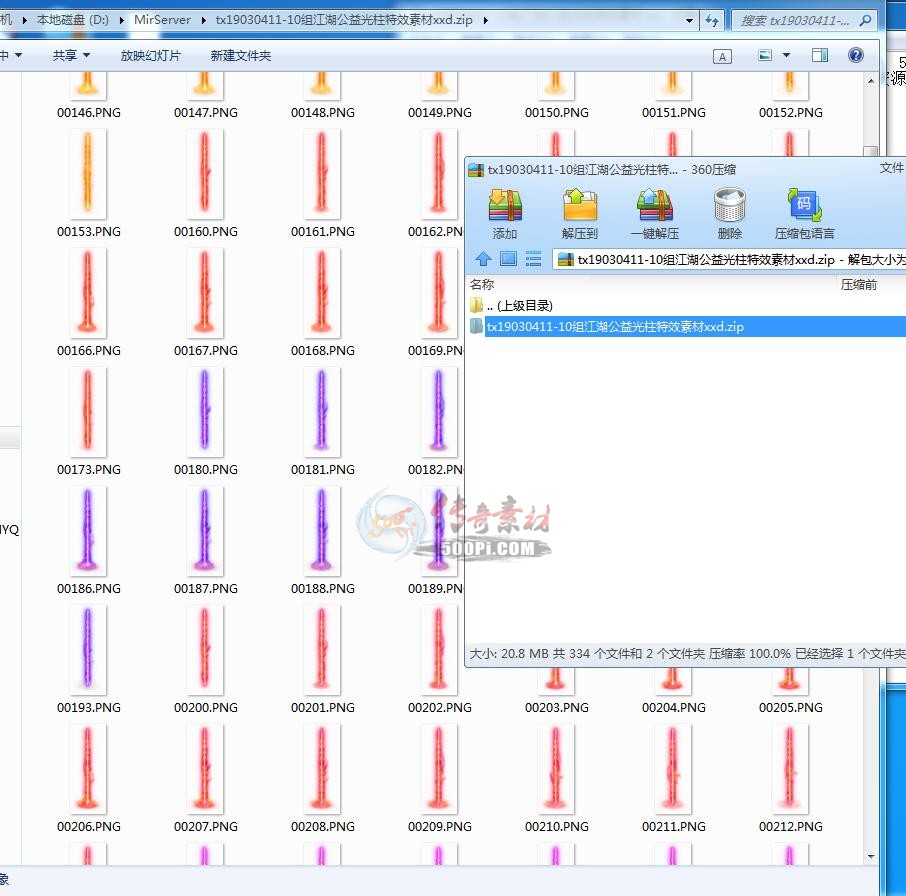Select thumbnail 00206.PNG

coord(88,768)
